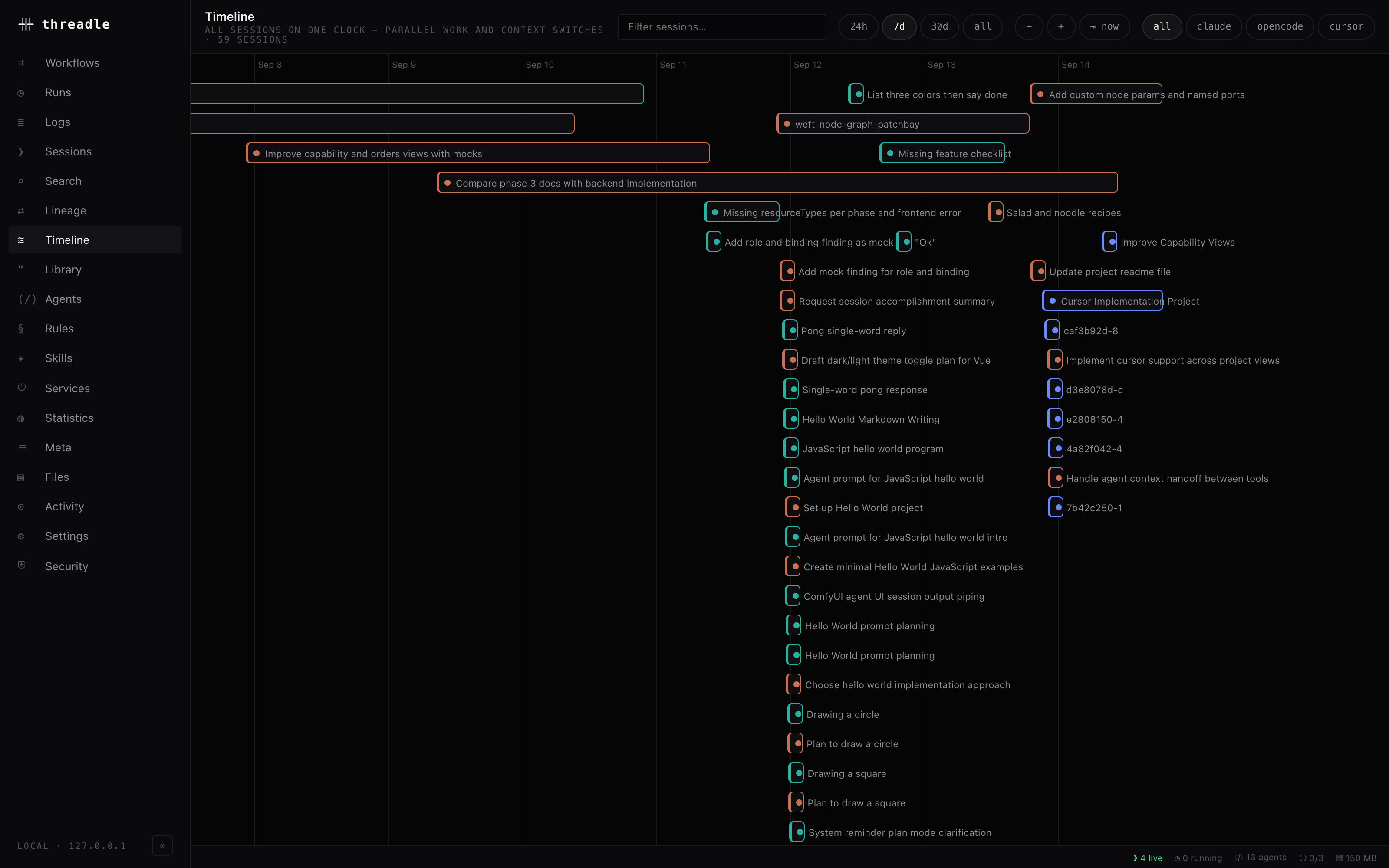Select the Pong single-word reply marker
Screen dimensions: 1389x868
click(x=790, y=330)
